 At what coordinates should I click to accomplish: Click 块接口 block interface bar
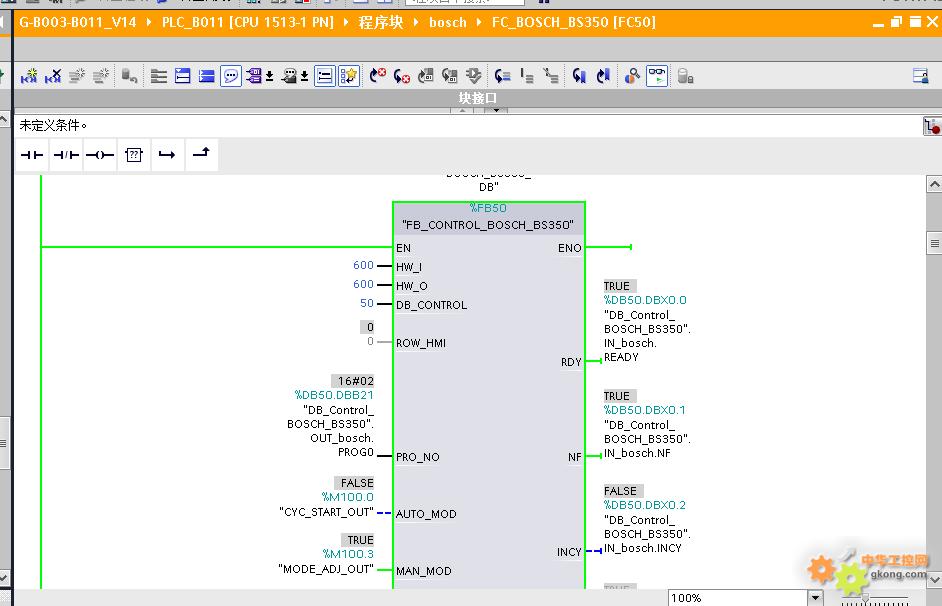tap(478, 98)
